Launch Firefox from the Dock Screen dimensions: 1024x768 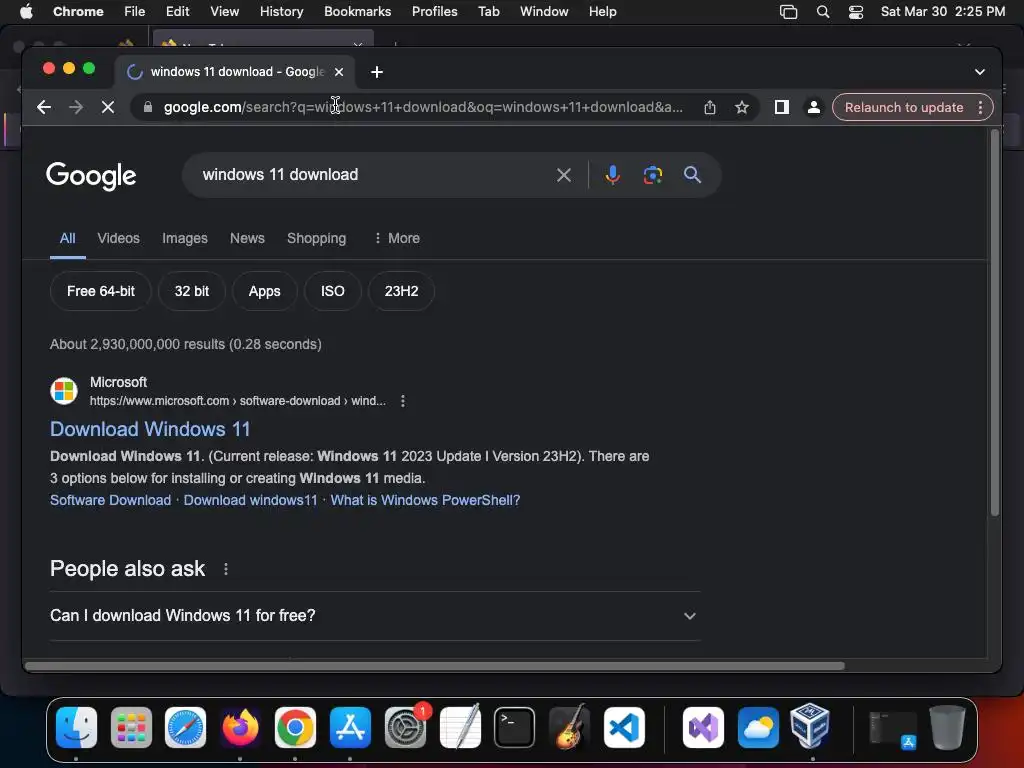(240, 727)
